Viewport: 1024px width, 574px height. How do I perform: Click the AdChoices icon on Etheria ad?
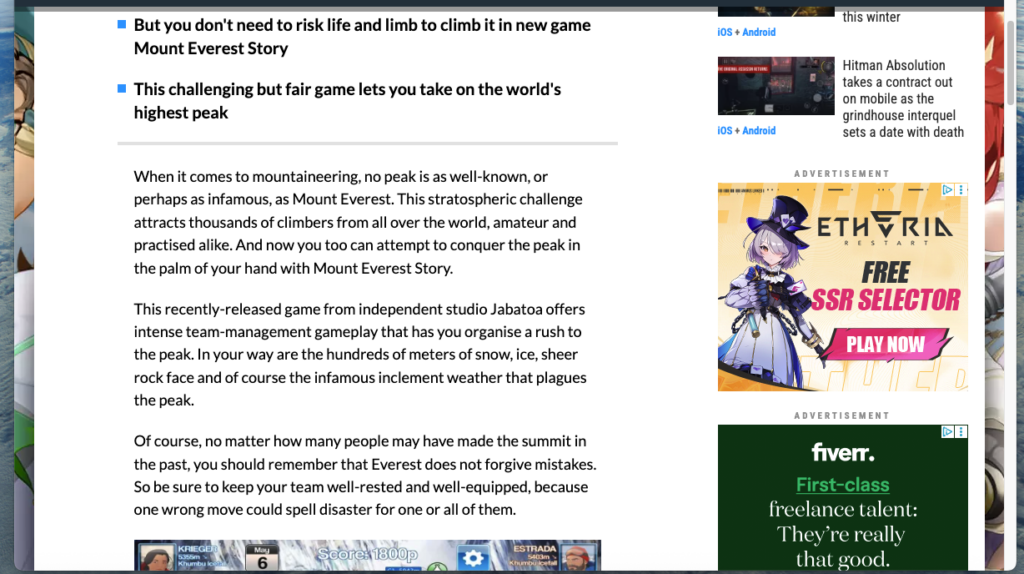(948, 190)
